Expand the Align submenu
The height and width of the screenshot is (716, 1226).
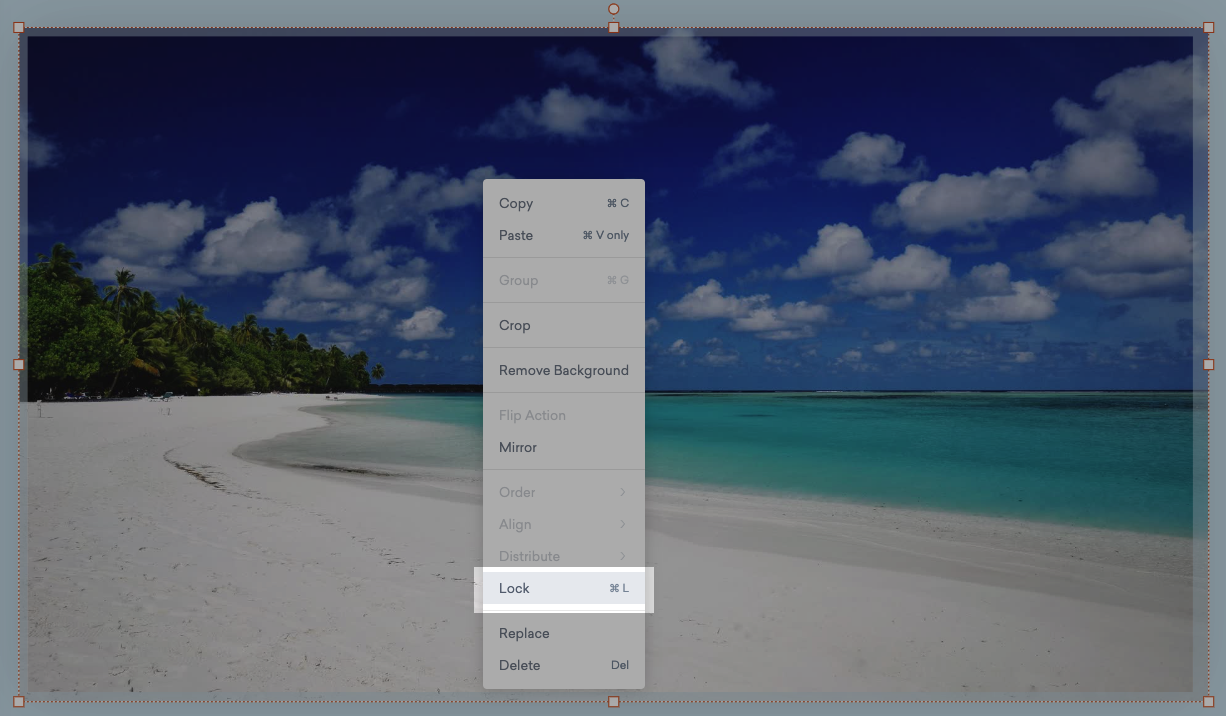click(x=563, y=524)
